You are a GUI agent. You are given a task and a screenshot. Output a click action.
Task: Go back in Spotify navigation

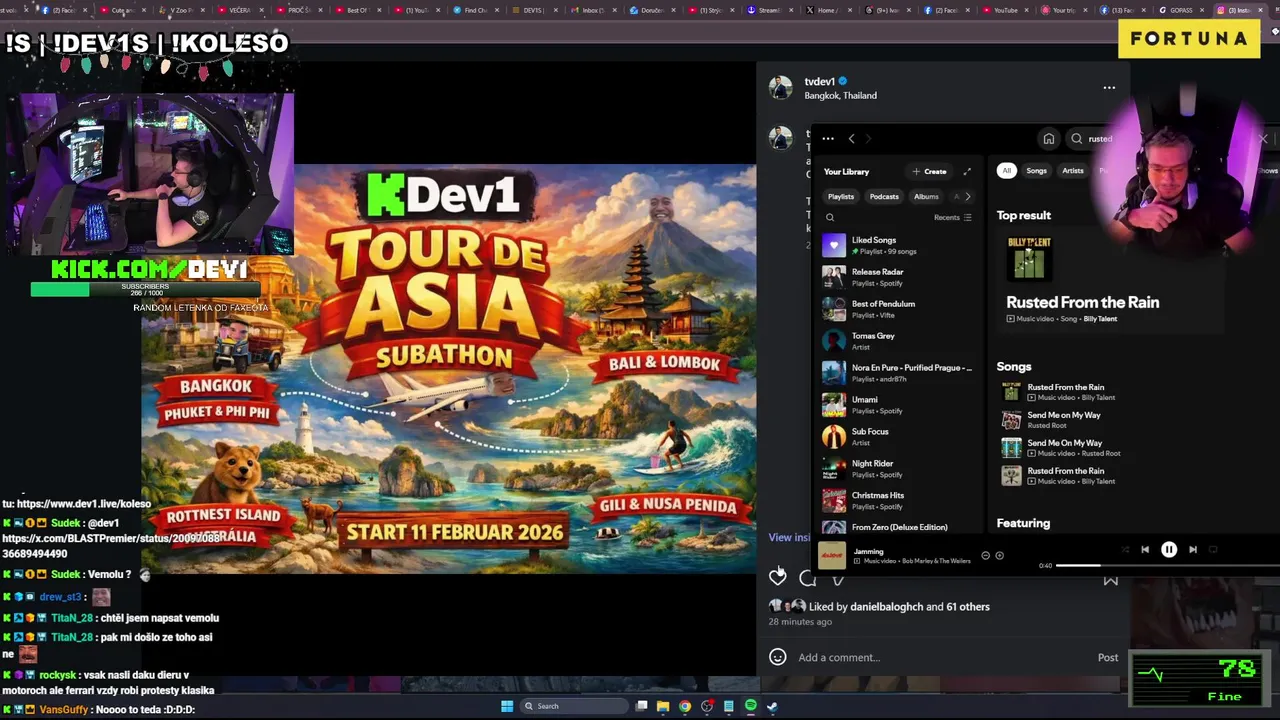tap(851, 139)
